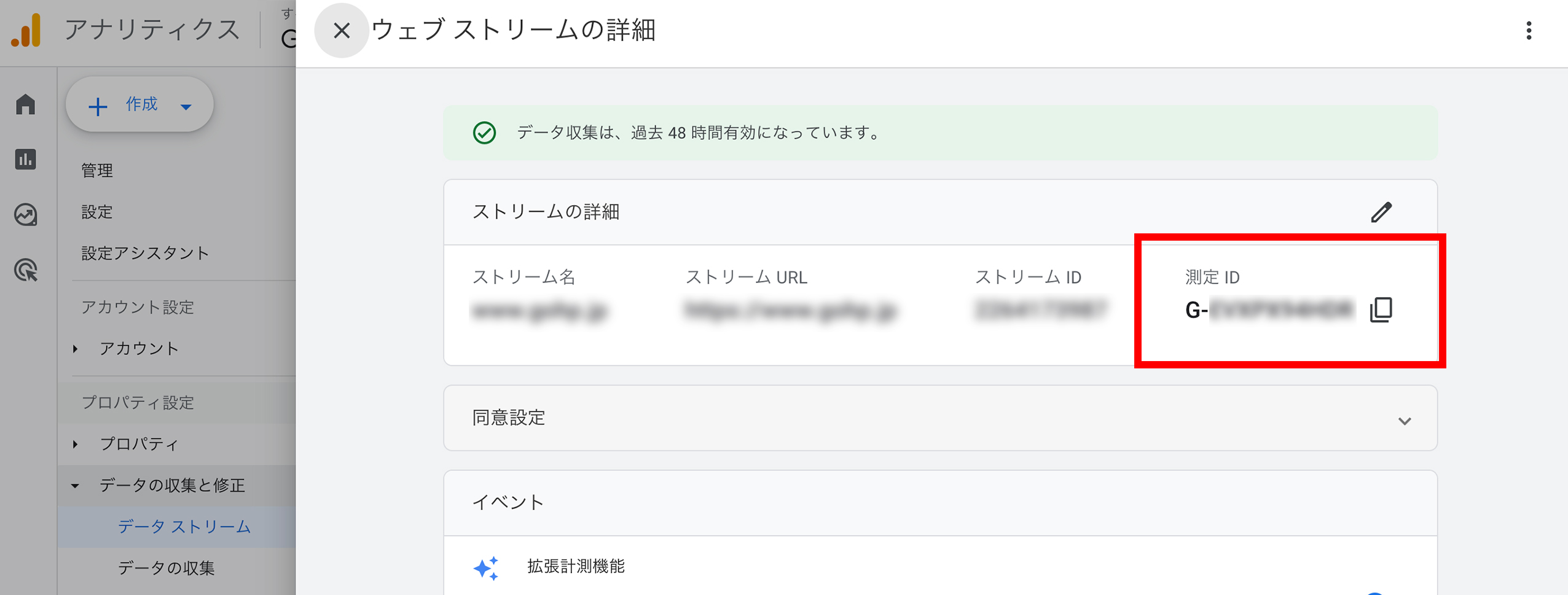
Task: Expand the 同意設定 section
Action: pyautogui.click(x=1405, y=420)
